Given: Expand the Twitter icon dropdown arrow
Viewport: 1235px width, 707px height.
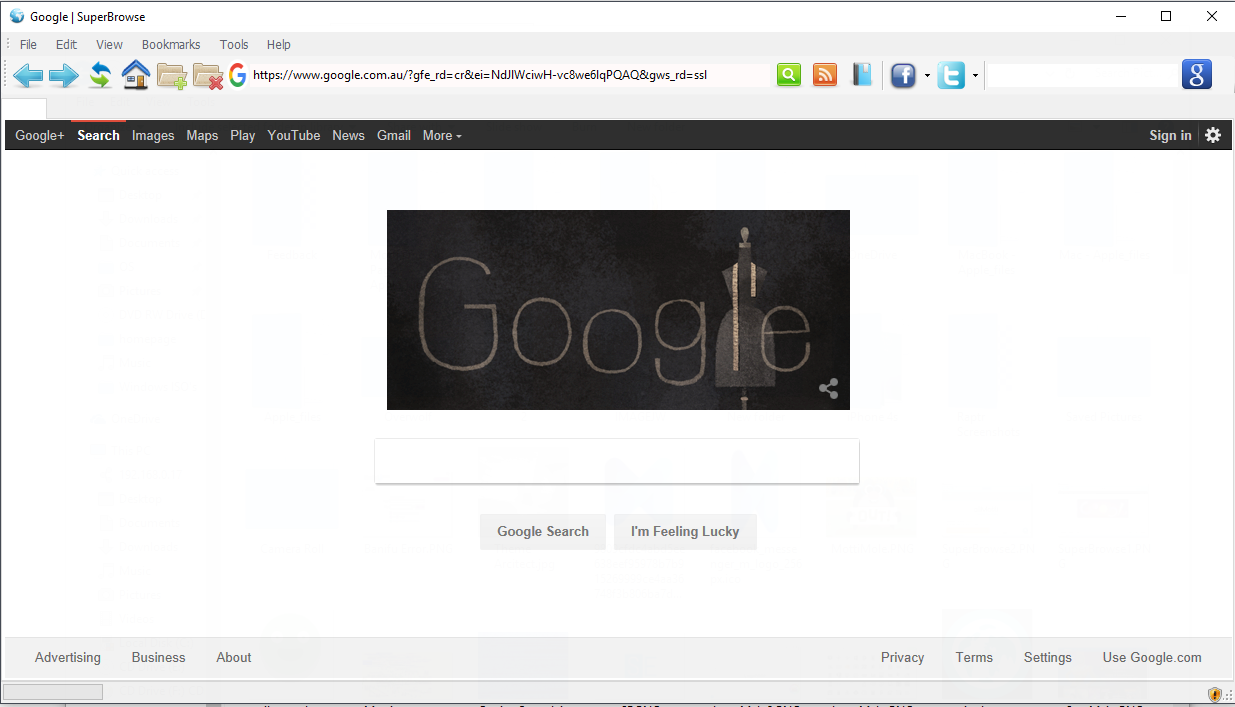Looking at the screenshot, I should click(975, 76).
